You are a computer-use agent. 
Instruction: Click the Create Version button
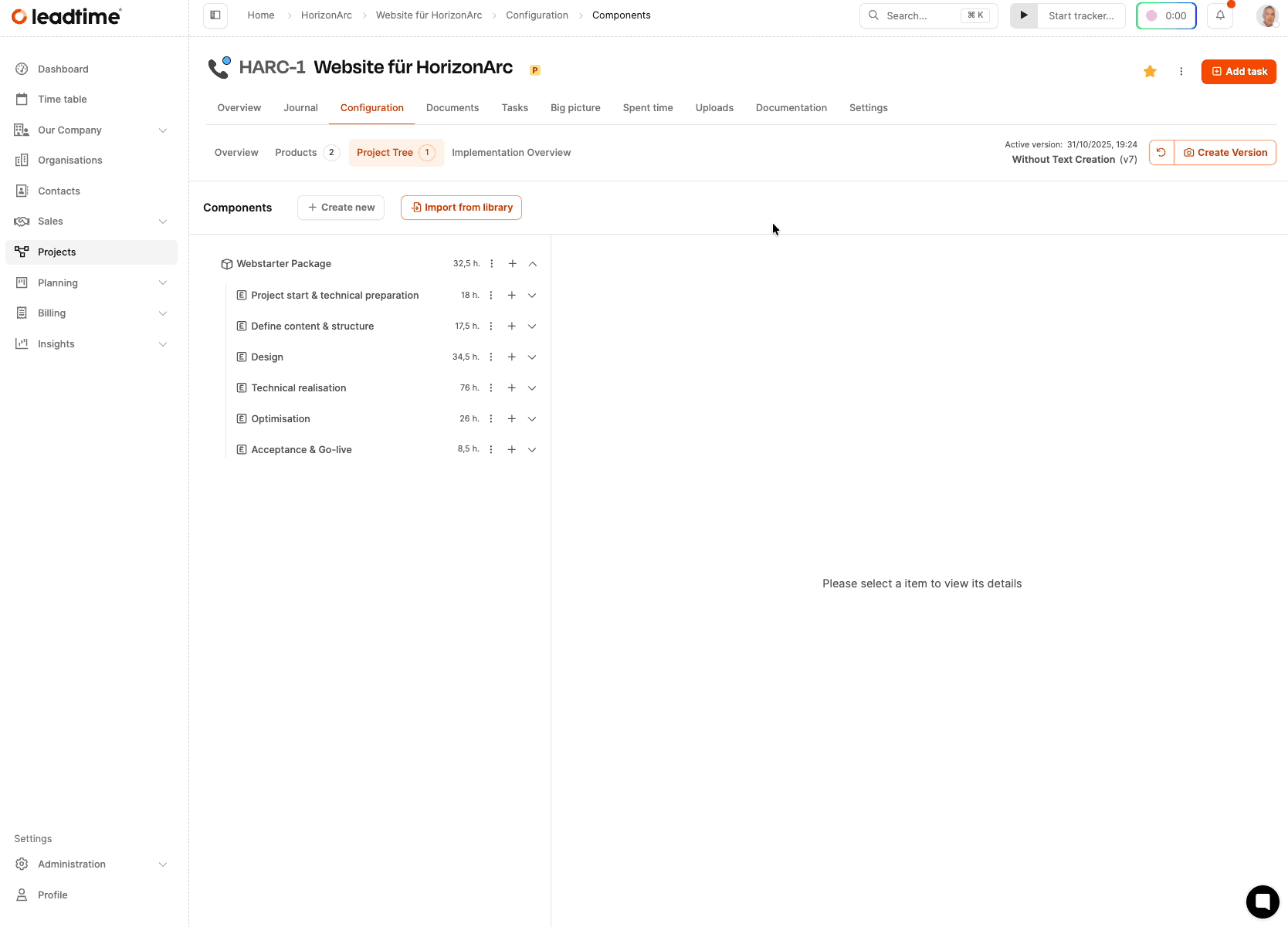tap(1225, 153)
